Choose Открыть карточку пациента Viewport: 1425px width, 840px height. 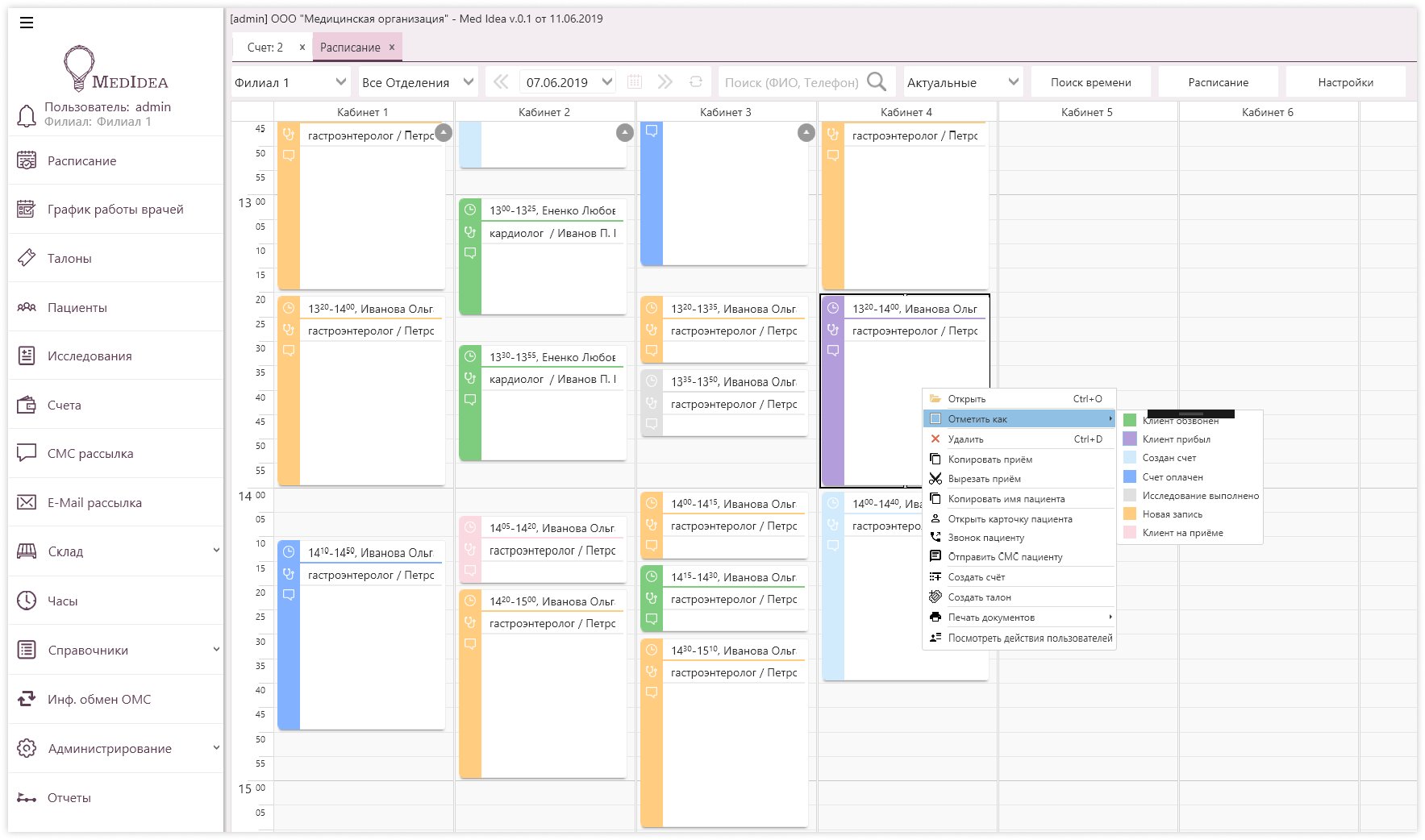pos(1019,519)
